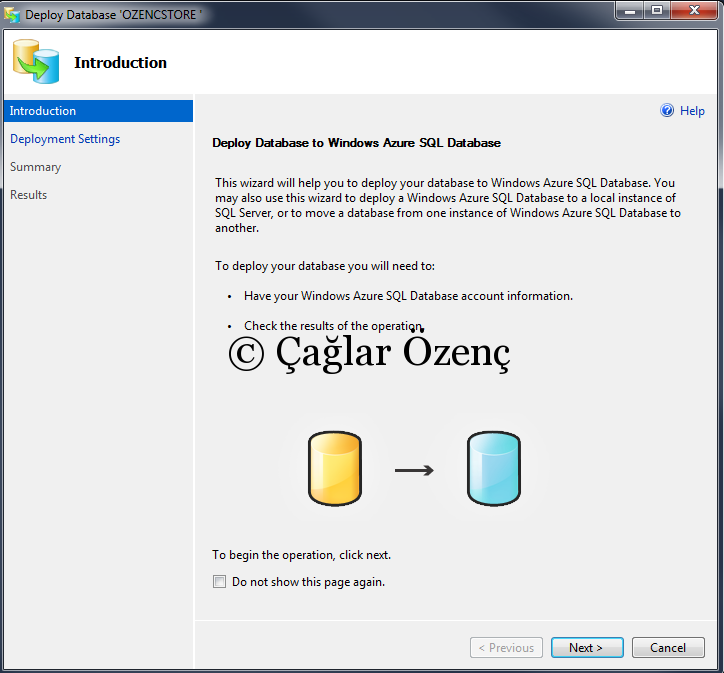
Task: Click the yellow source database cylinder
Action: pyautogui.click(x=335, y=469)
